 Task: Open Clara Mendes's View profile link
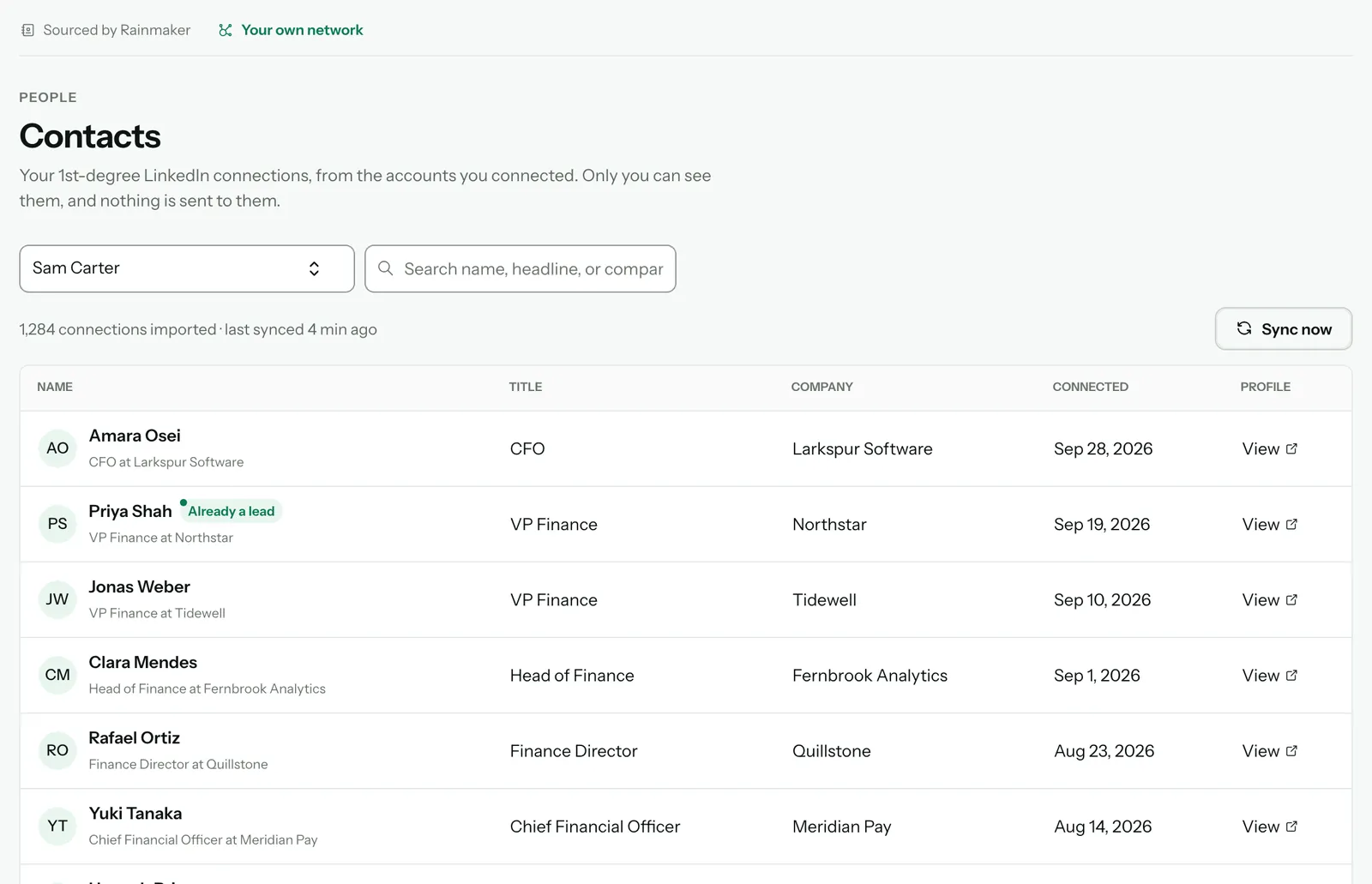1270,675
